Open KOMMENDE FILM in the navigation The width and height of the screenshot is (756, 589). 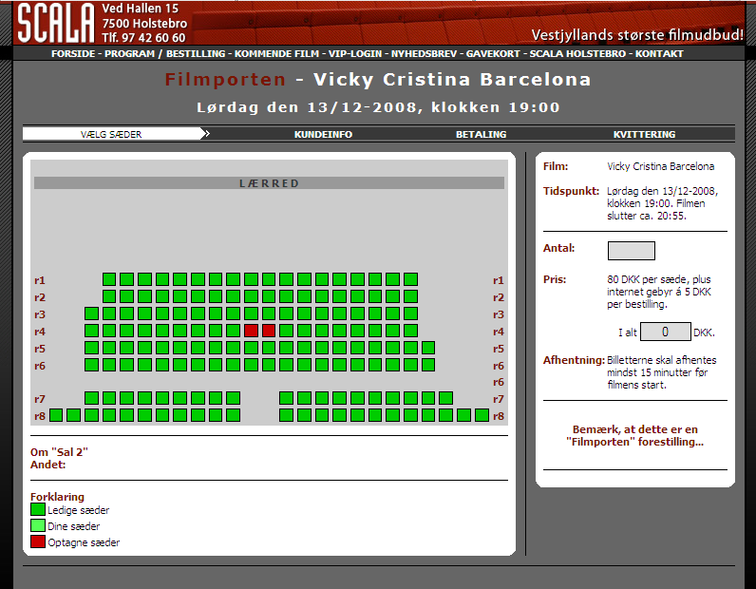click(x=277, y=54)
